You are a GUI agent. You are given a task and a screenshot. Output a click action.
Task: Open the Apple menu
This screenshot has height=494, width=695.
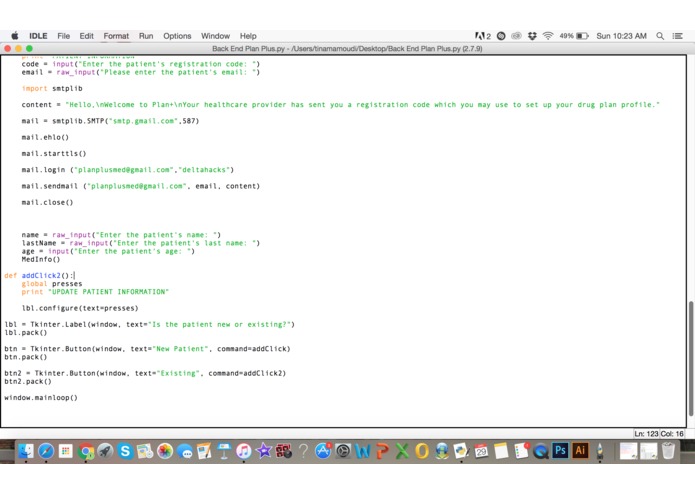[15, 36]
